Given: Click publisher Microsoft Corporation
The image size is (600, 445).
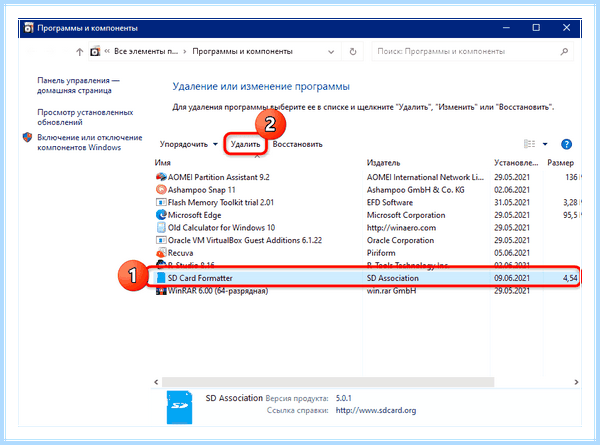Looking at the screenshot, I should (x=406, y=215).
